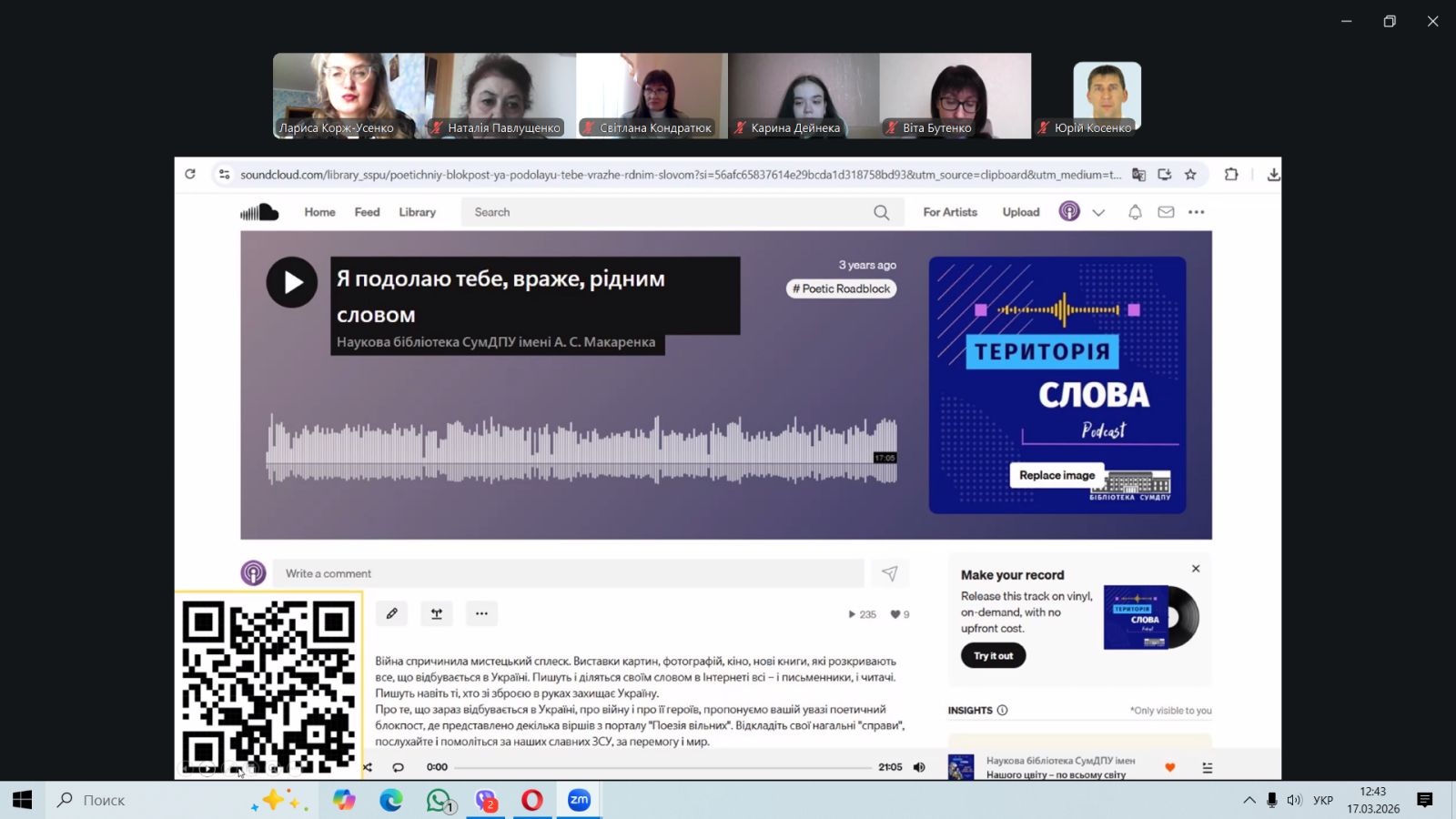
Task: Expand the profile avatar dropdown chevron
Action: pyautogui.click(x=1098, y=212)
